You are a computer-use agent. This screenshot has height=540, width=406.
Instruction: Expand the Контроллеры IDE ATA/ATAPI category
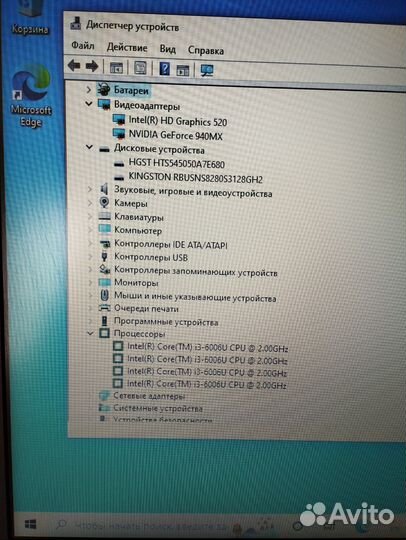point(90,243)
